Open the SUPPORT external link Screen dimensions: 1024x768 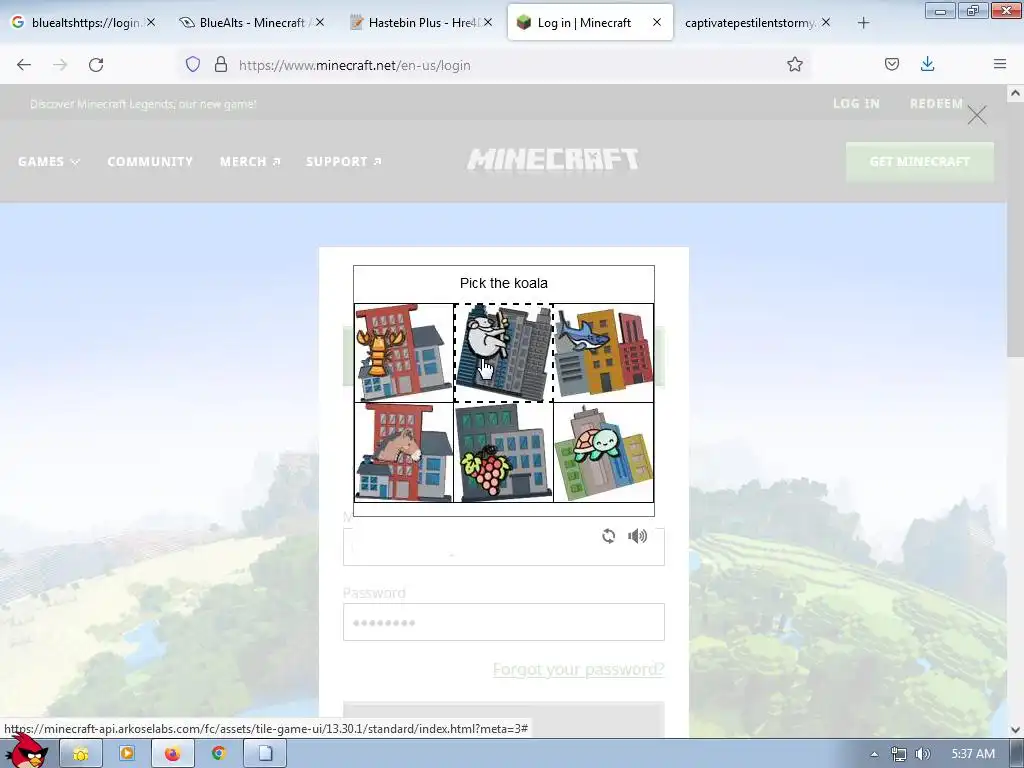tap(344, 161)
